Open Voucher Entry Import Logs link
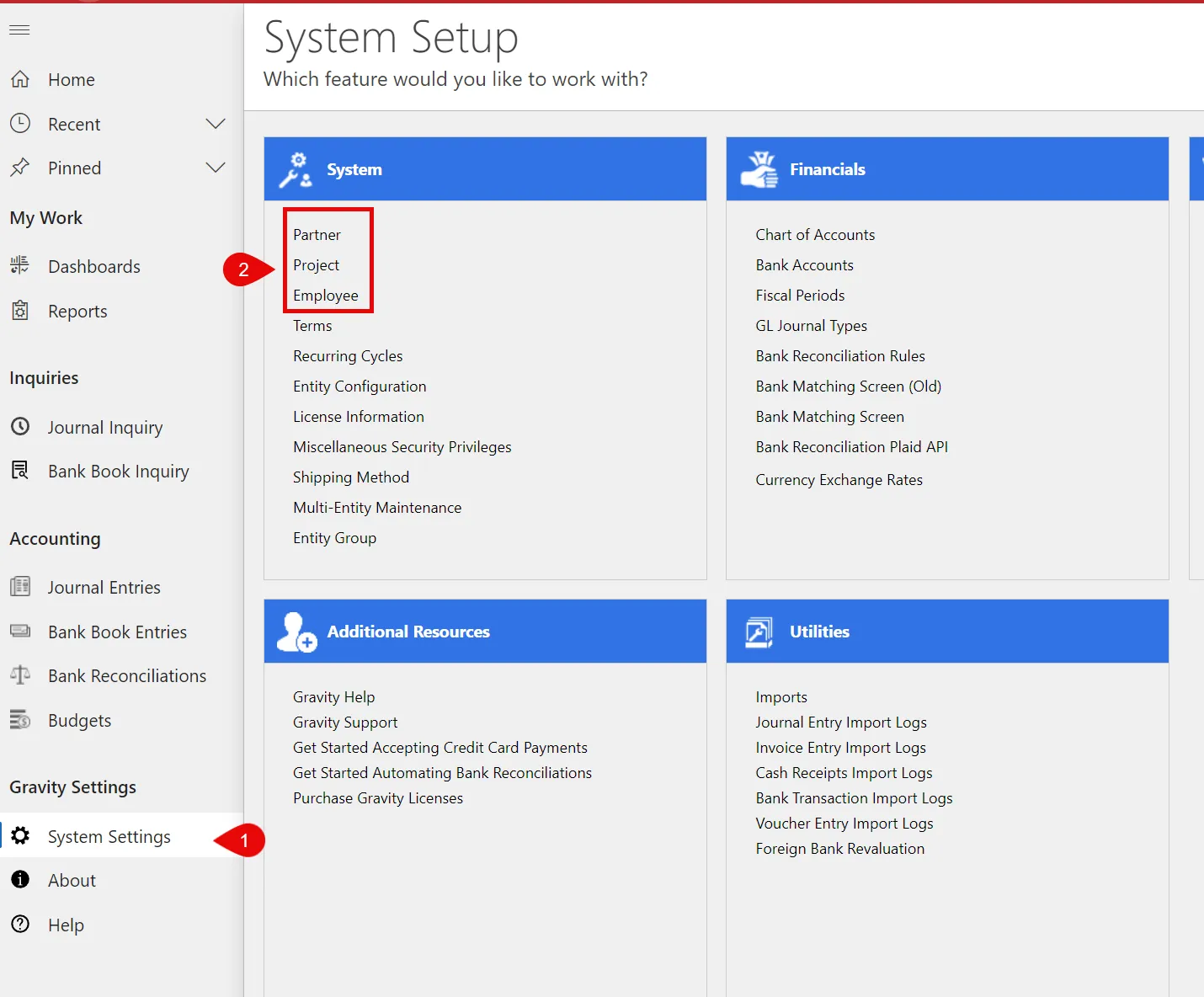This screenshot has height=997, width=1204. pyautogui.click(x=844, y=824)
